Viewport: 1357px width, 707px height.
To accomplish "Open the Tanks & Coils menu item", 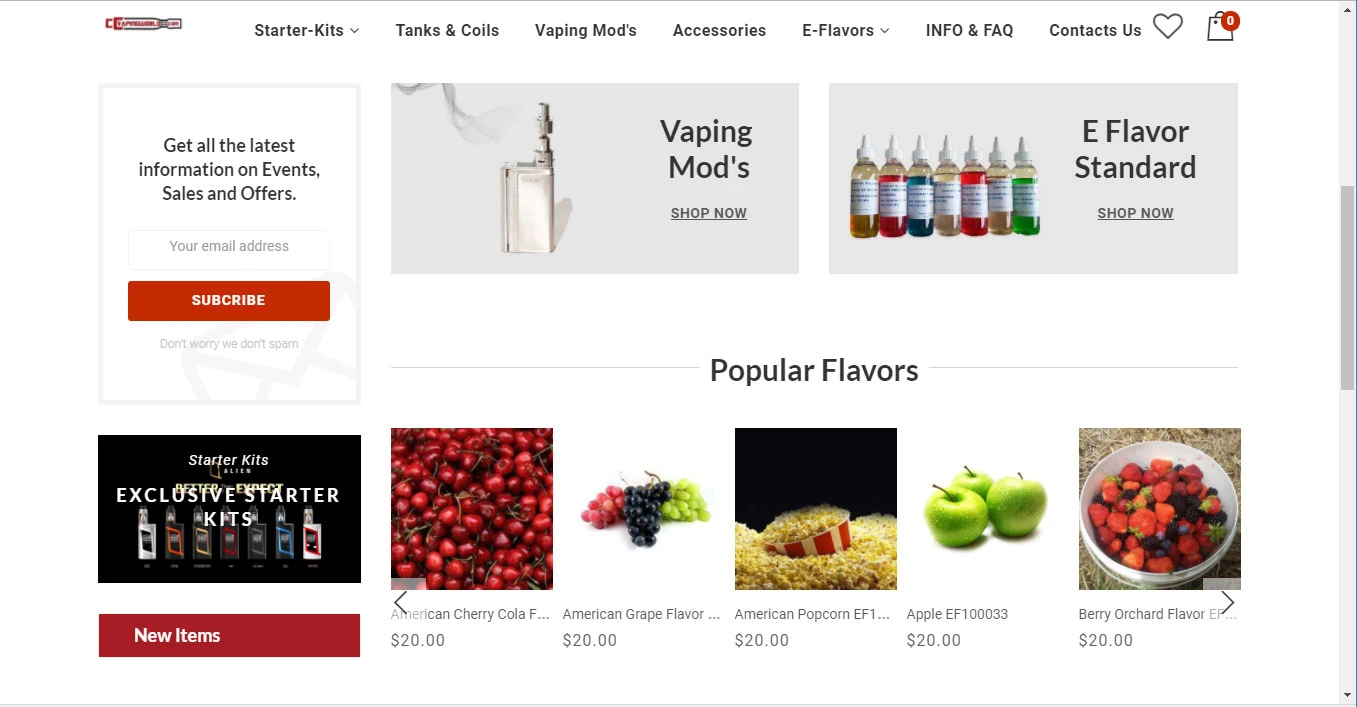I will [447, 30].
